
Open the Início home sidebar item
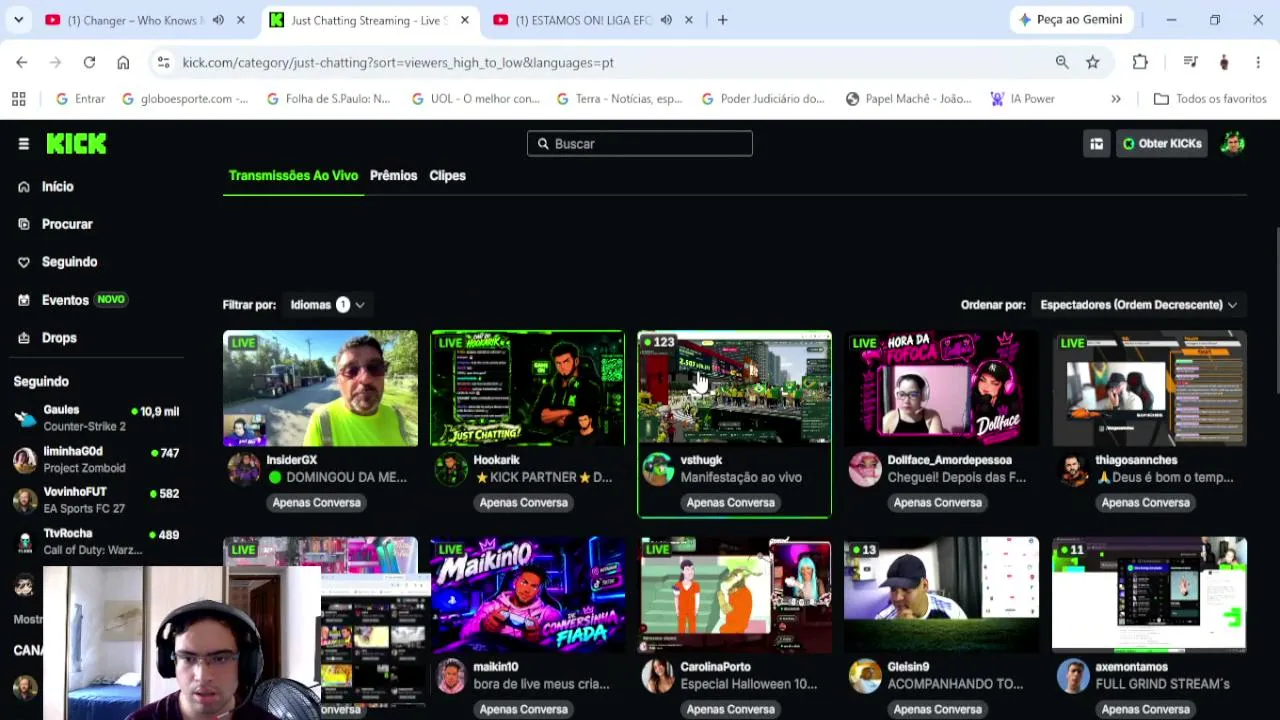tap(47, 187)
